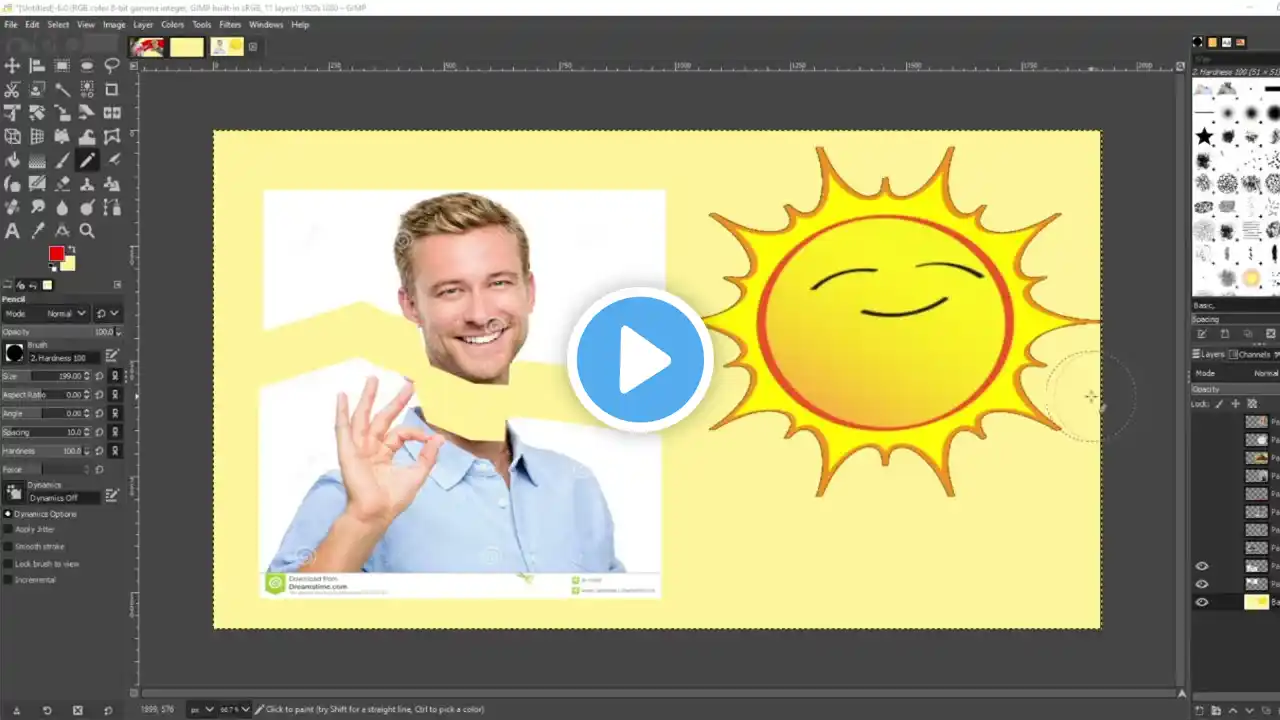Activate the Free Select lasso tool
This screenshot has width=1280, height=720.
click(x=112, y=66)
